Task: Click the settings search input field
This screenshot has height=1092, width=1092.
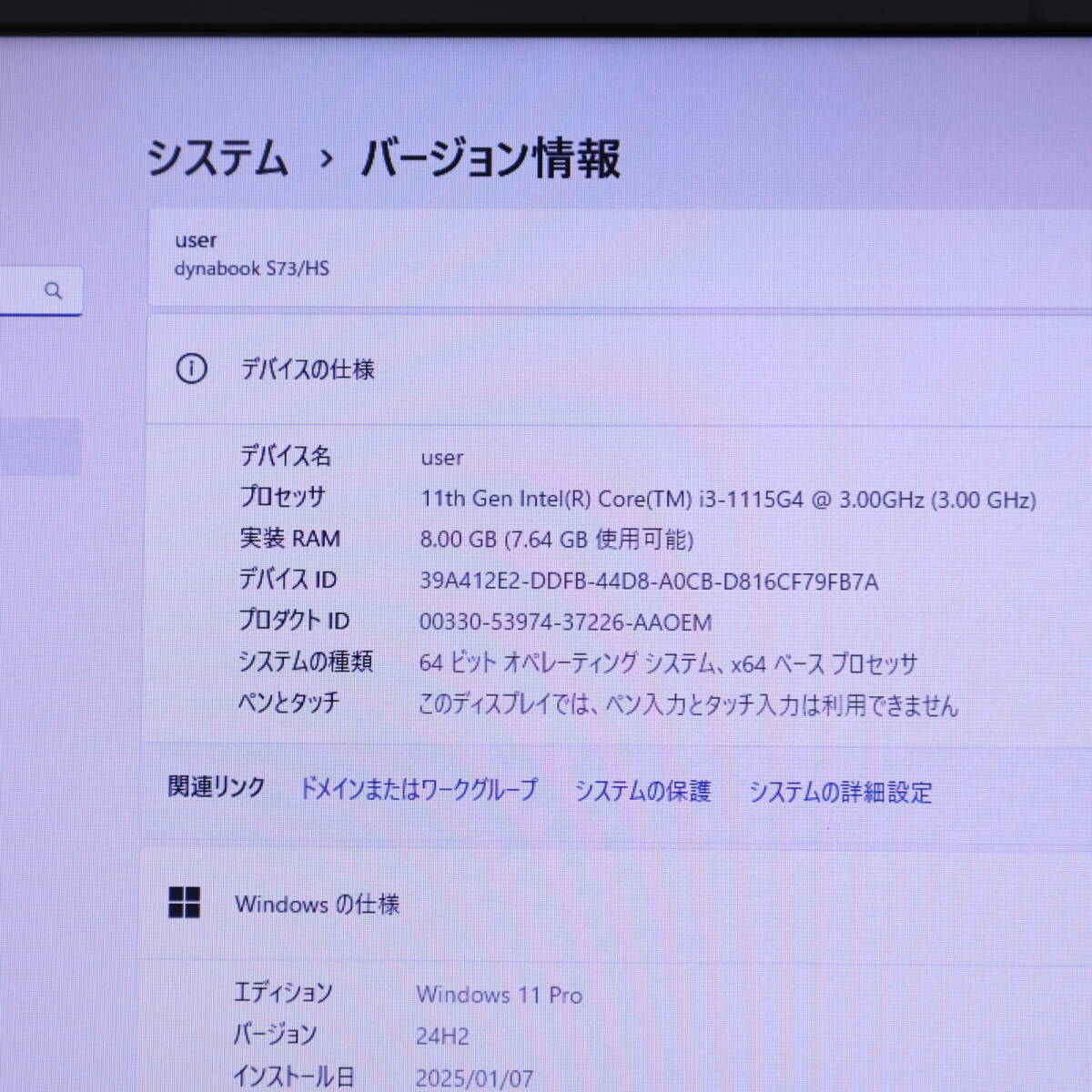Action: [x=40, y=291]
